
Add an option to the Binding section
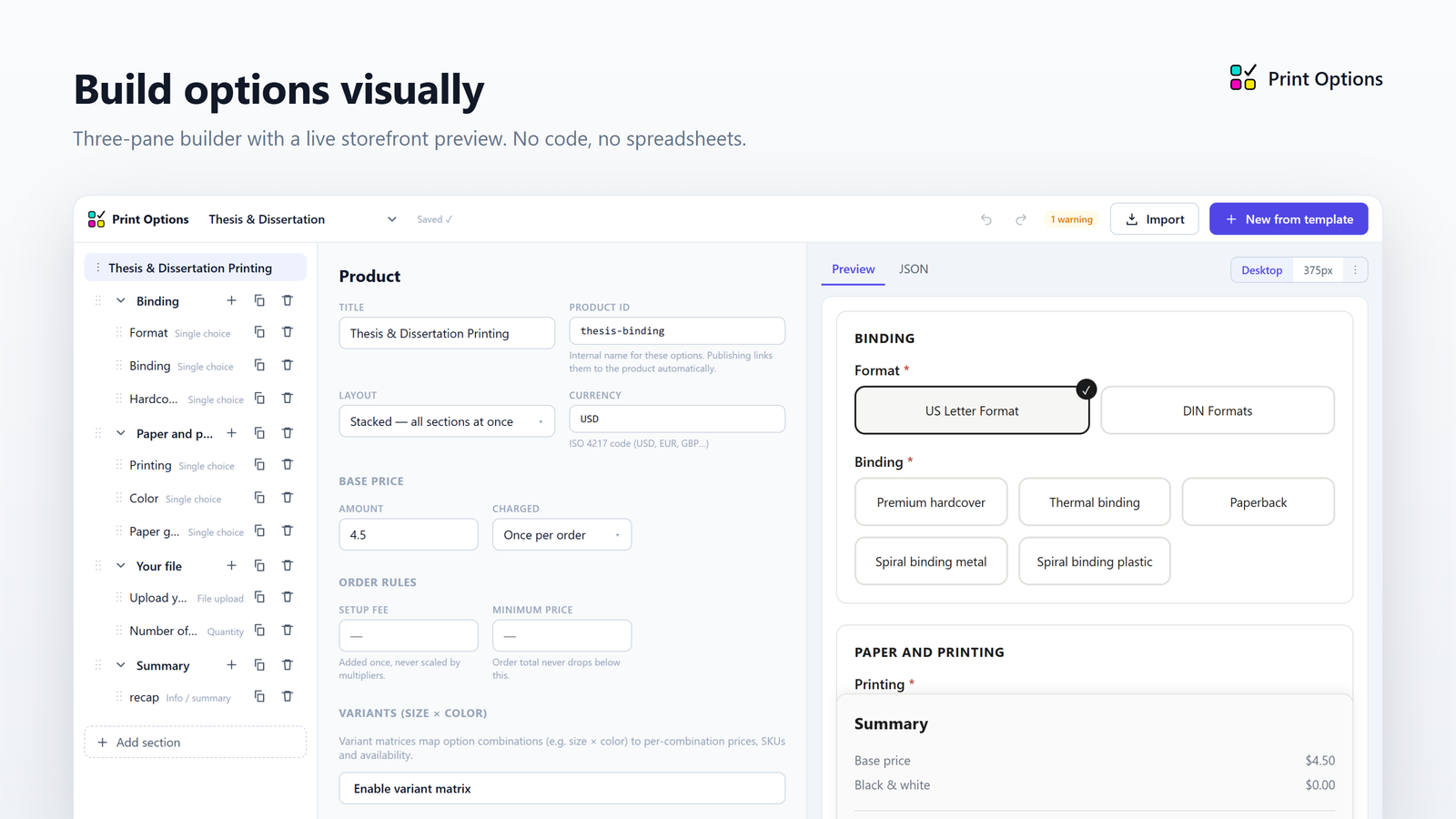pyautogui.click(x=231, y=300)
